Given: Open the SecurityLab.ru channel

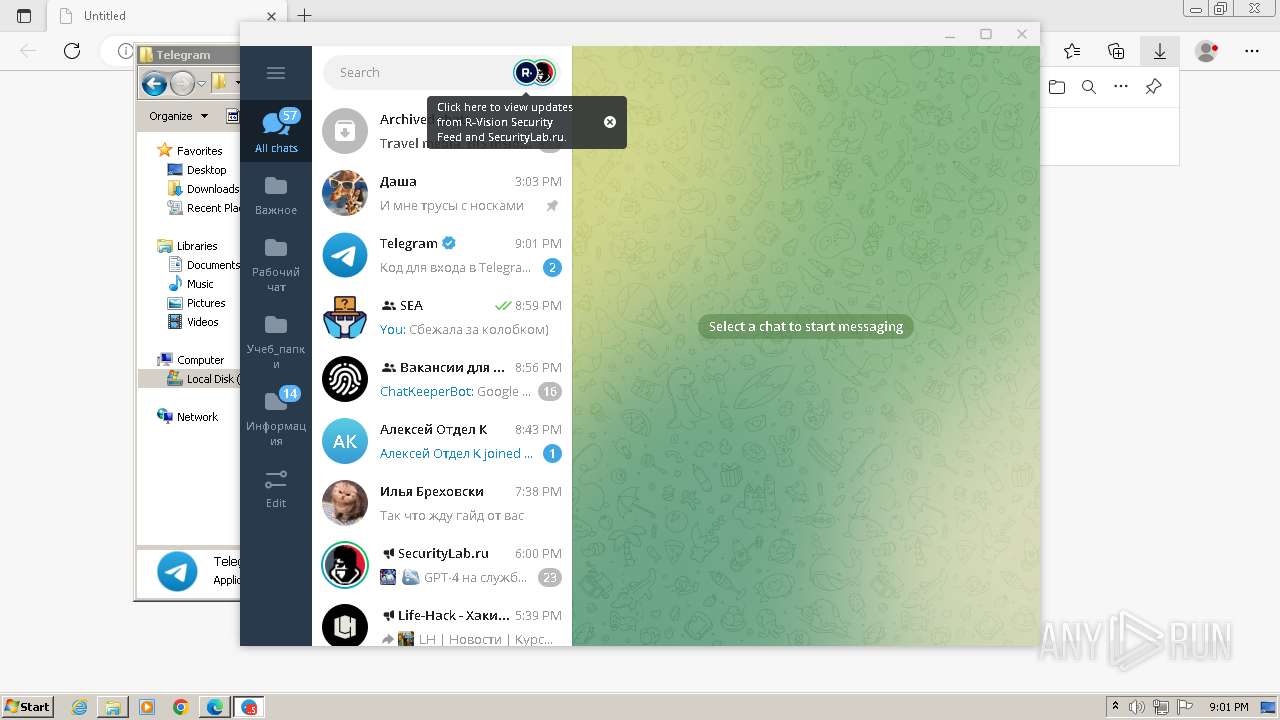Looking at the screenshot, I should 442,565.
